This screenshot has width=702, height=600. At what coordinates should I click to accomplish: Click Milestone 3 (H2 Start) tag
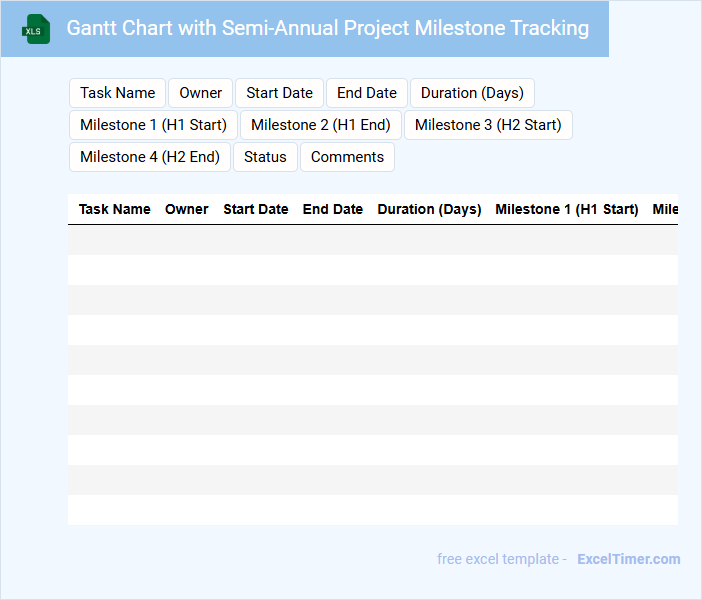488,125
